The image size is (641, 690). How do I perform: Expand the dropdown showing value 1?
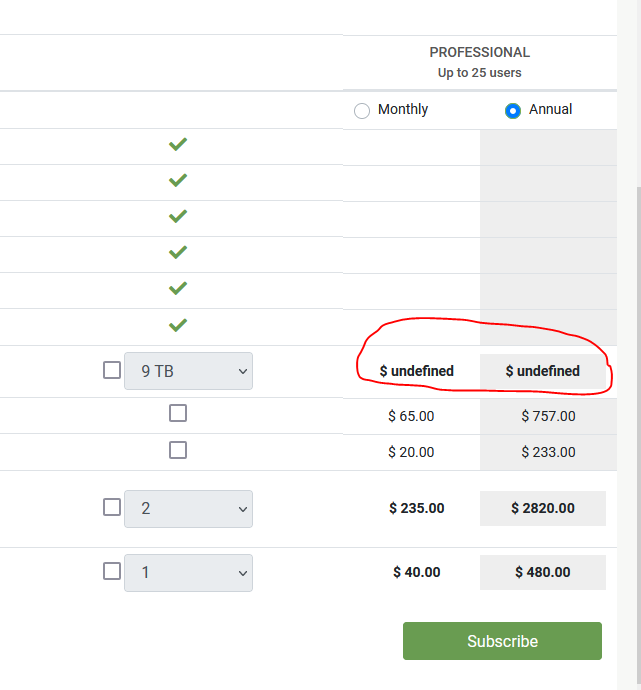pos(189,572)
